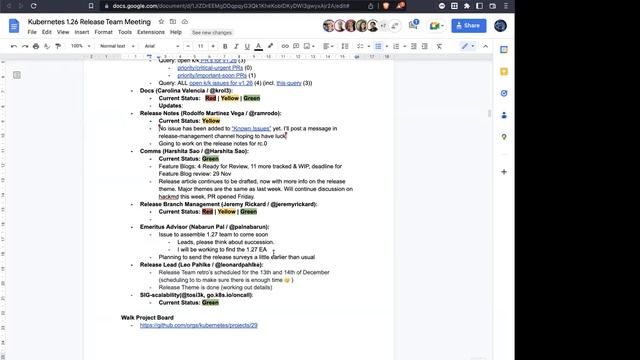Click See new changes button
The width and height of the screenshot is (640, 360).
(212, 32)
